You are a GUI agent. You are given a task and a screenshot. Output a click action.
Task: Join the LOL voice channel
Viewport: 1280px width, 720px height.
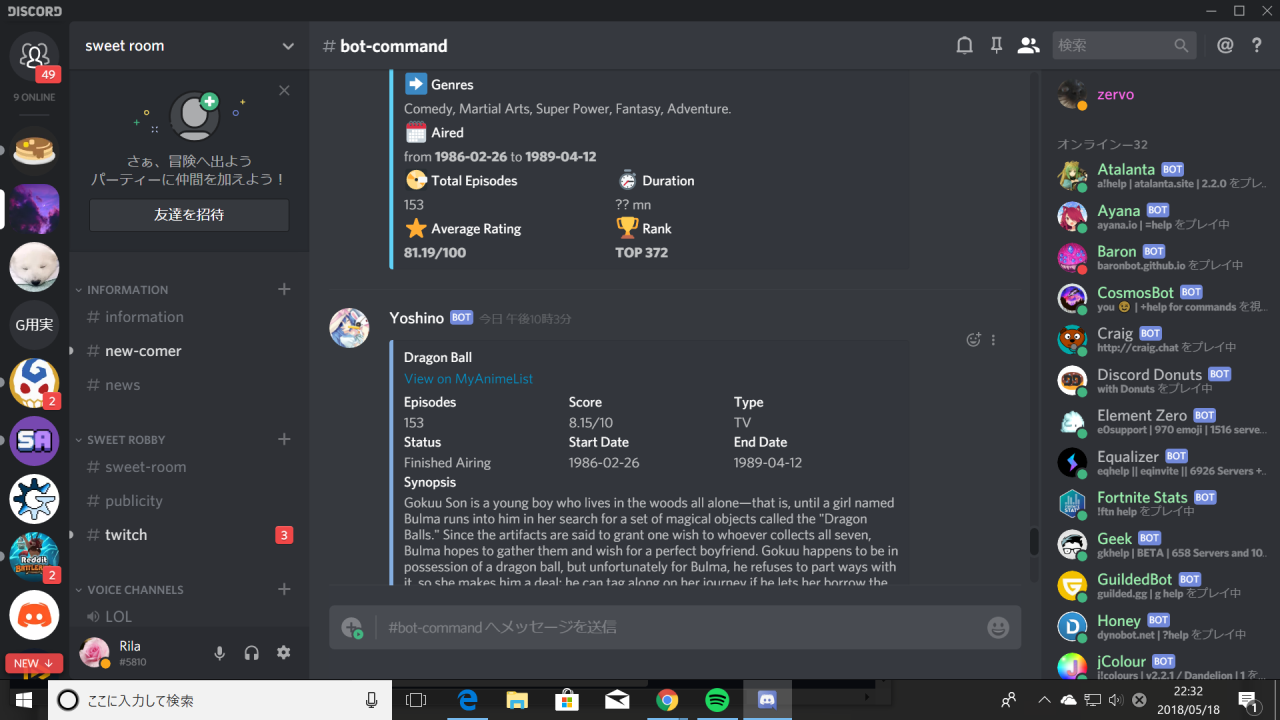tap(187, 616)
